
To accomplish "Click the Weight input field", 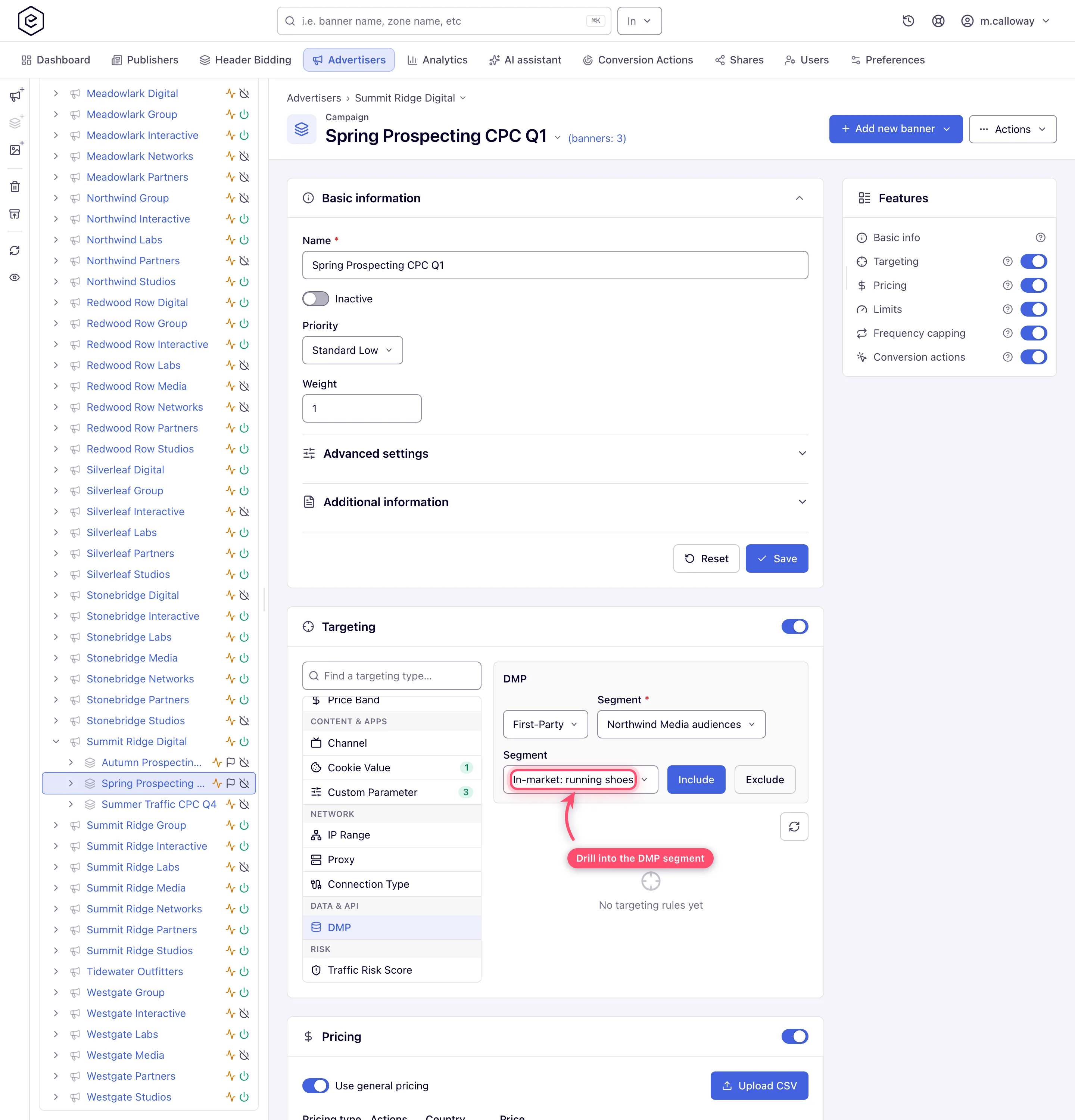I will [x=362, y=408].
